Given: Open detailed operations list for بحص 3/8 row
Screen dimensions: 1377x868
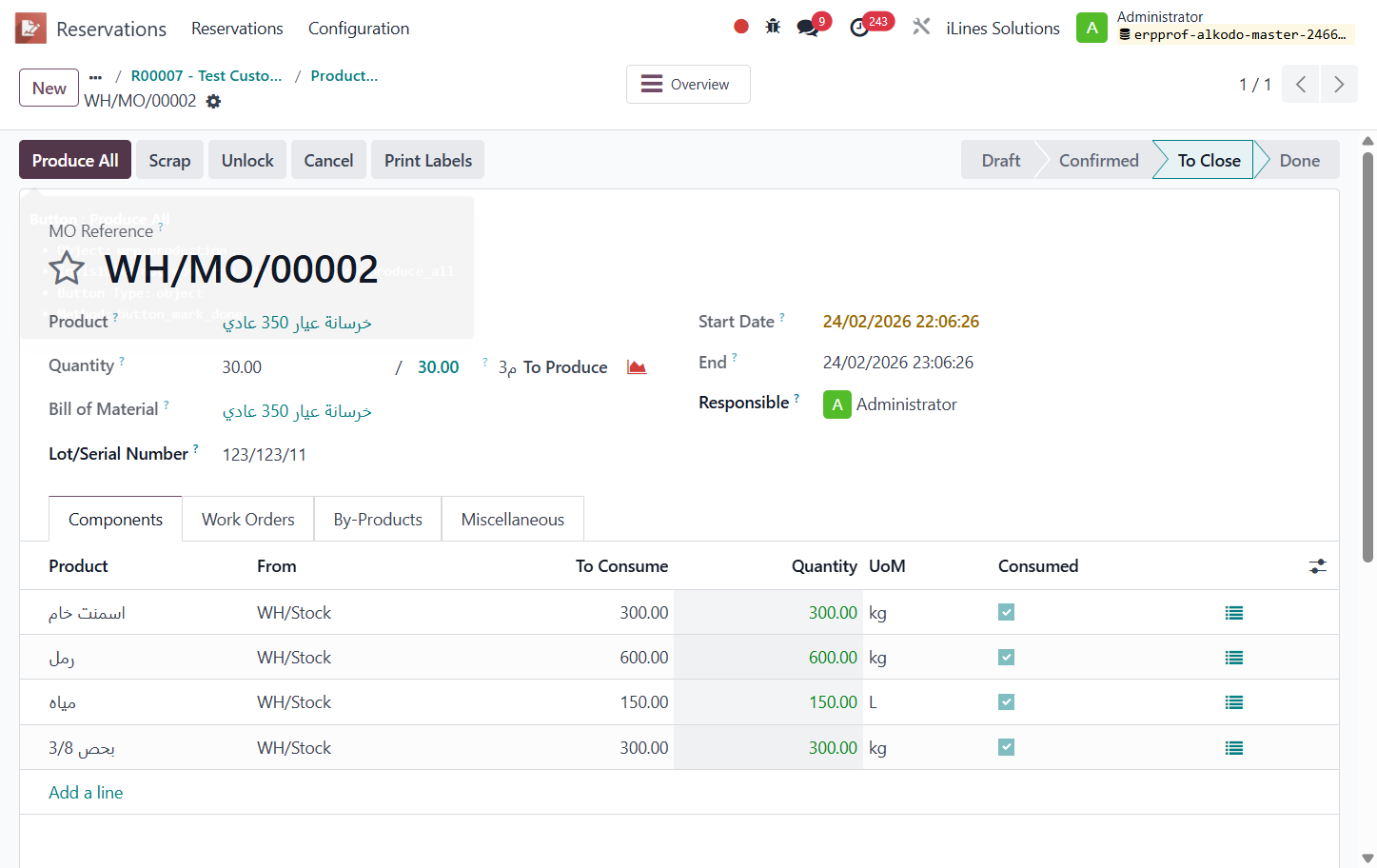Looking at the screenshot, I should pyautogui.click(x=1234, y=748).
